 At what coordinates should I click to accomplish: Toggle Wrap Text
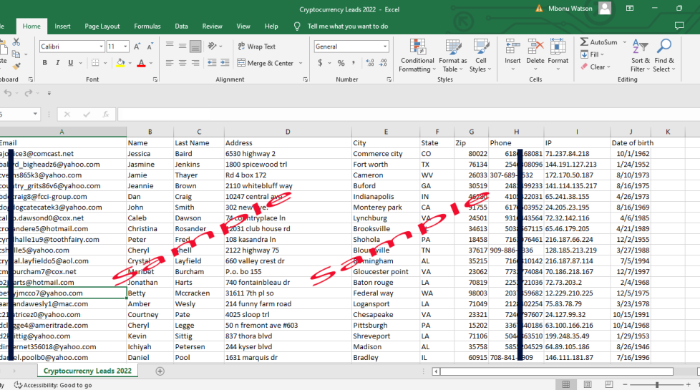(256, 46)
